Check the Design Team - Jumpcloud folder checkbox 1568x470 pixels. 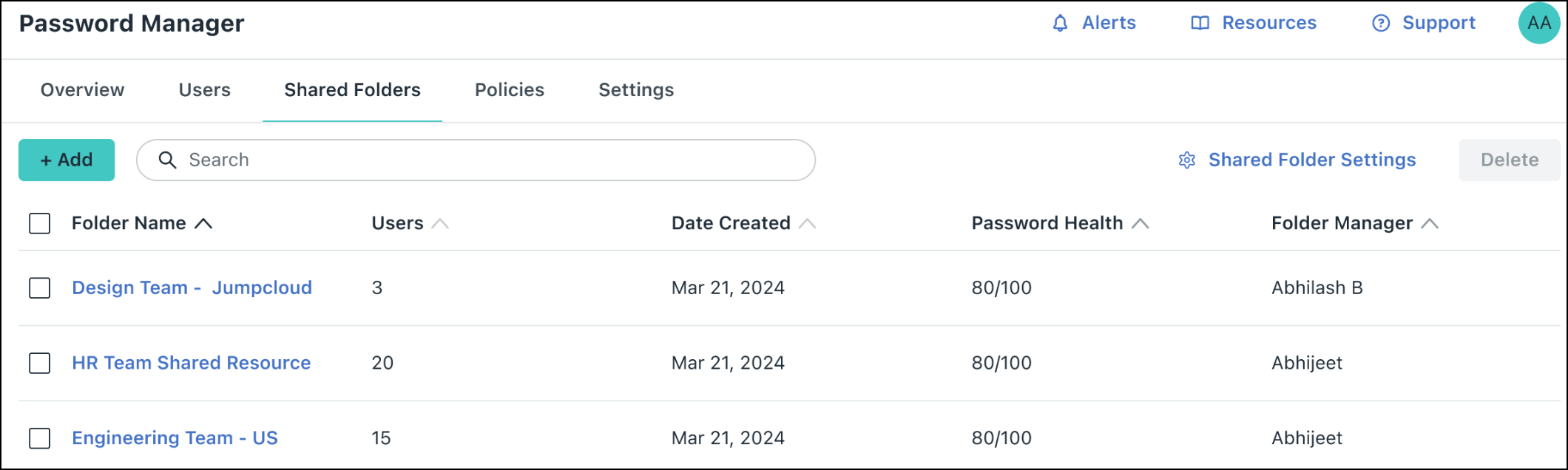39,288
